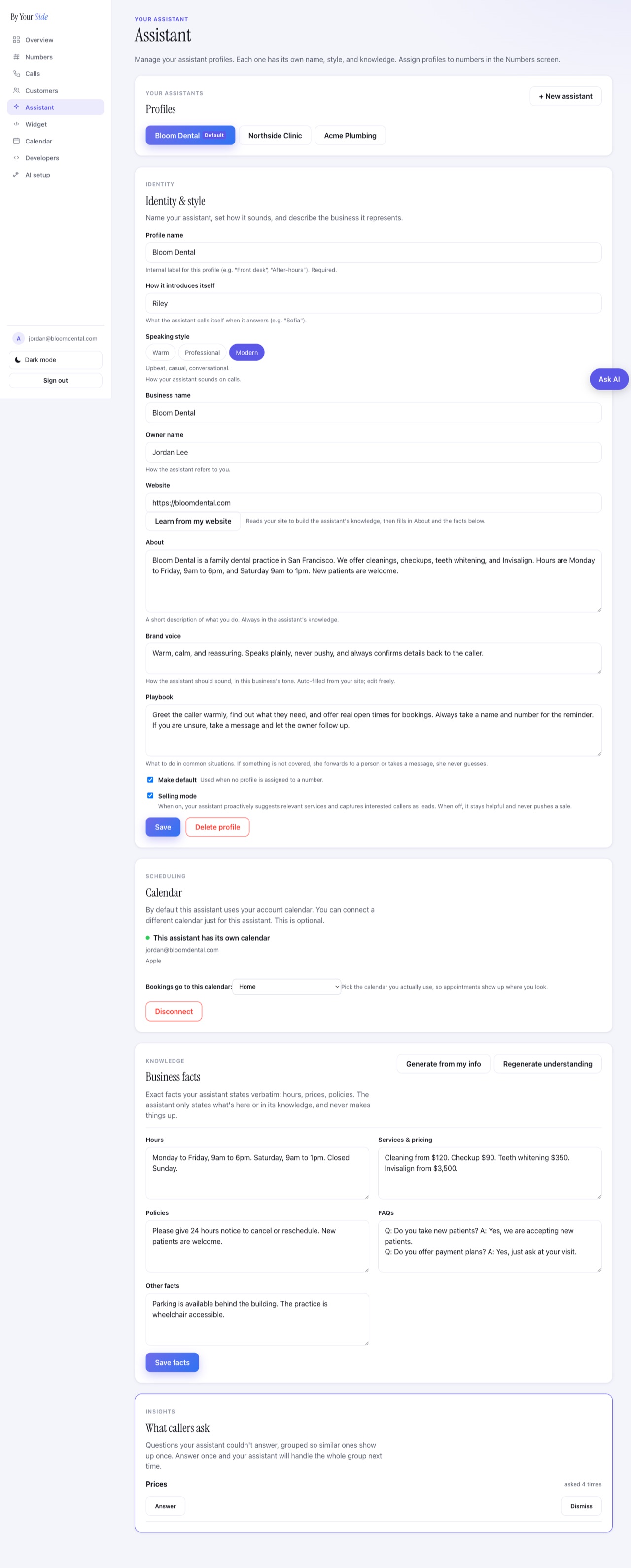The height and width of the screenshot is (1568, 631).
Task: Open the Ask AI floating button
Action: coord(609,379)
